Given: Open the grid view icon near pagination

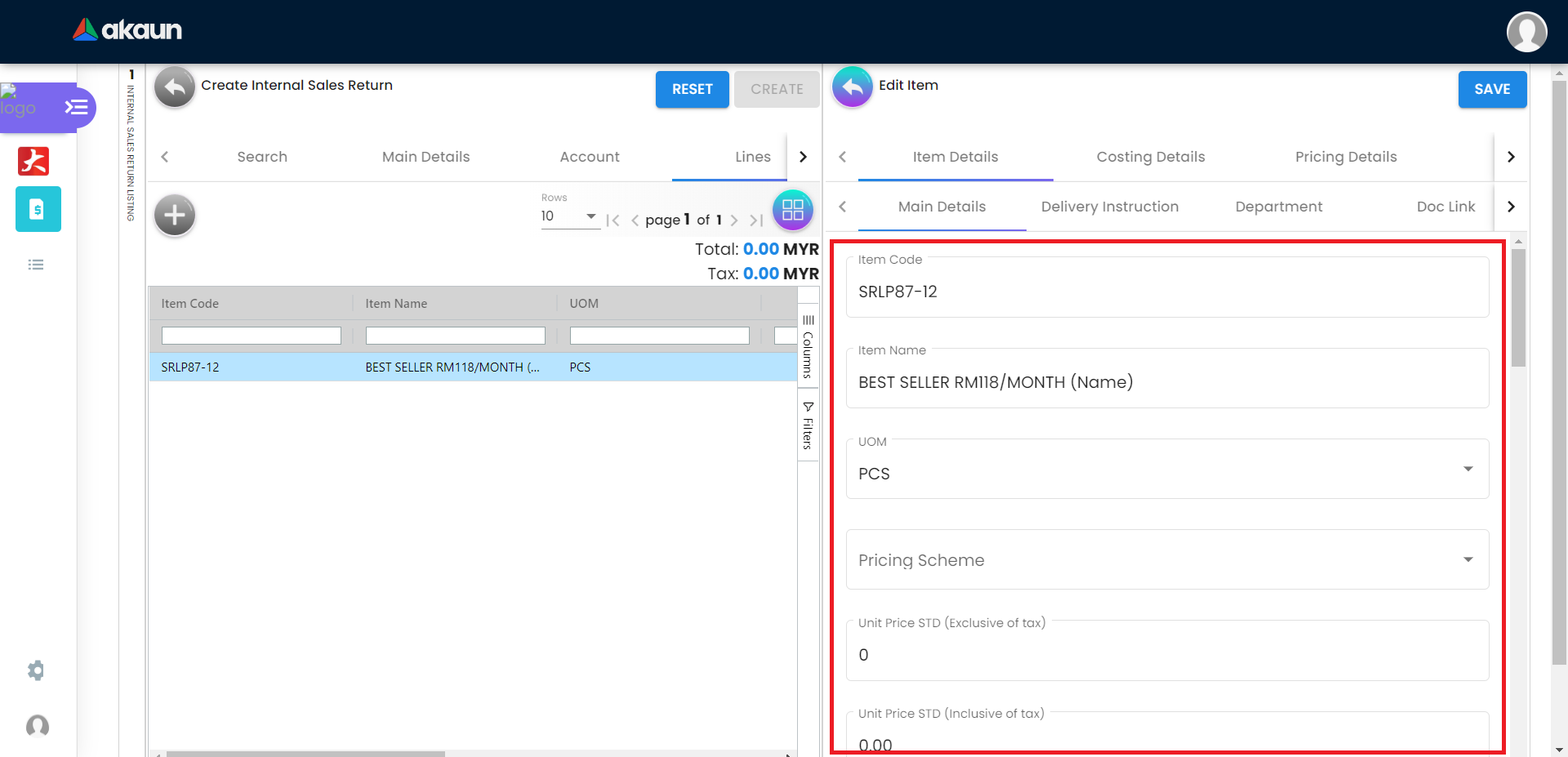Looking at the screenshot, I should point(792,210).
